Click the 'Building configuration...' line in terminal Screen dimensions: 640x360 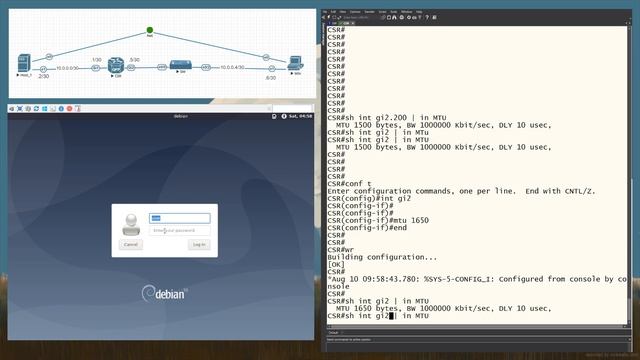[382, 257]
